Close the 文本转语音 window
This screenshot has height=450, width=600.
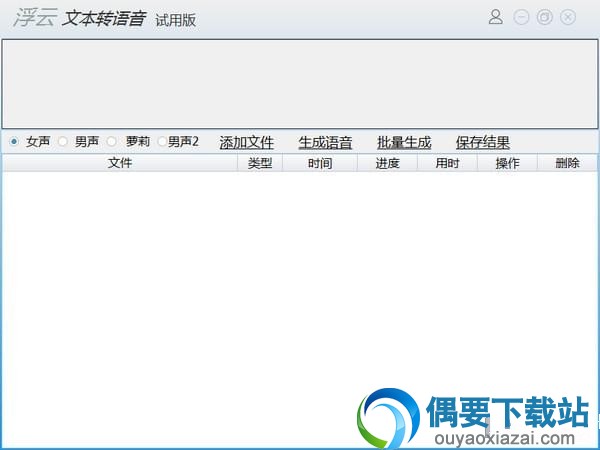coord(568,17)
